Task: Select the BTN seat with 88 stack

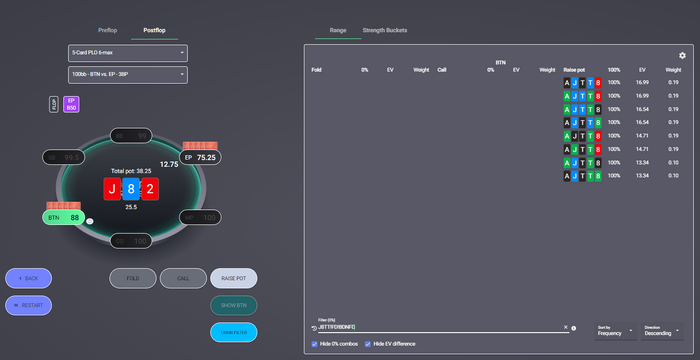Action: pos(63,218)
